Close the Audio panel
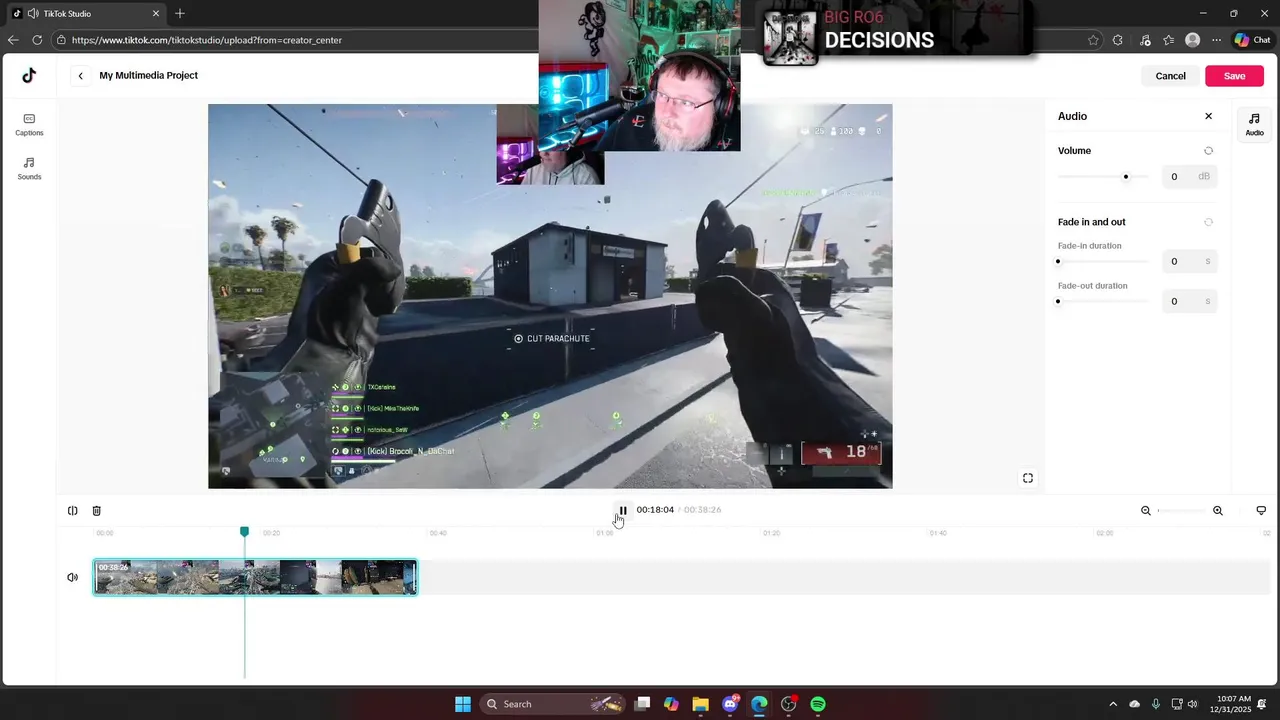The width and height of the screenshot is (1280, 720). pos(1208,116)
